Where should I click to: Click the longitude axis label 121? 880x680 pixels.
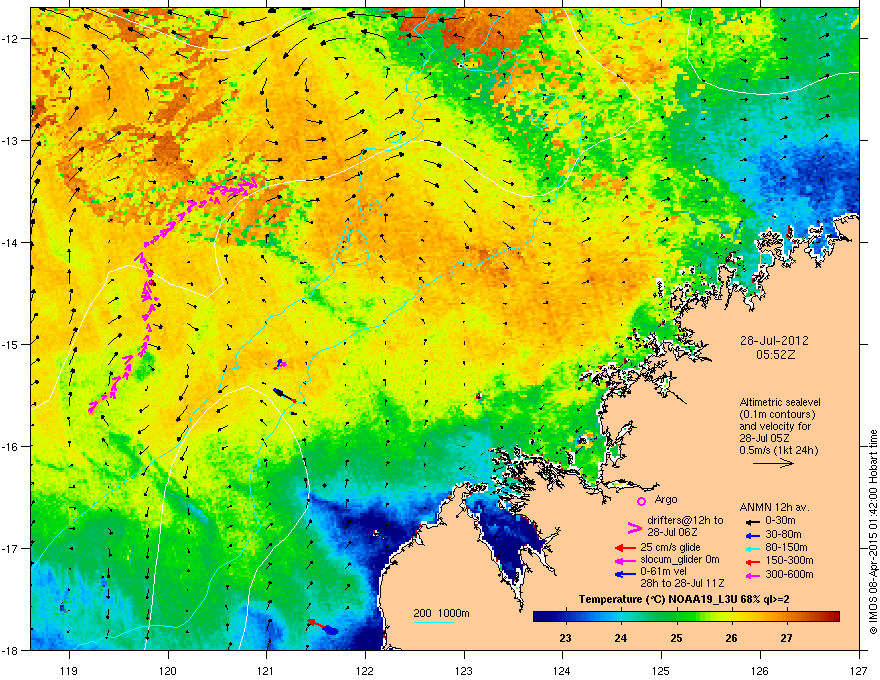[x=267, y=670]
